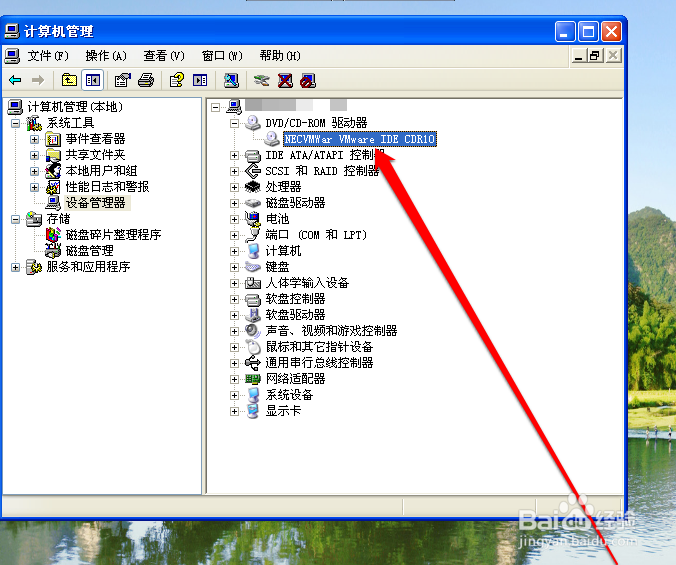676x565 pixels.
Task: Select 计算机管理(本地) root node
Action: click(75, 106)
